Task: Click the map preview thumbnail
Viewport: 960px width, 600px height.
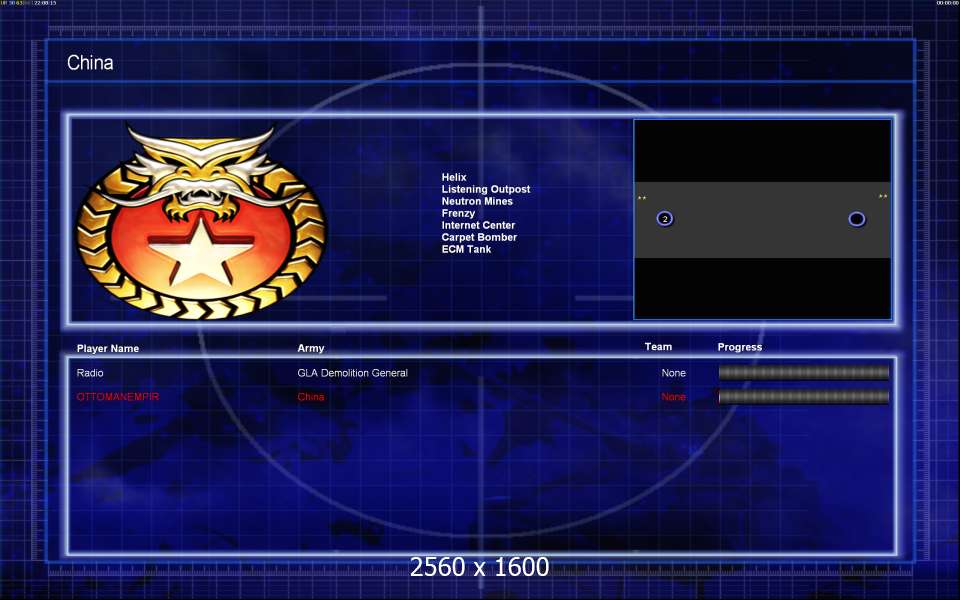Action: click(762, 219)
